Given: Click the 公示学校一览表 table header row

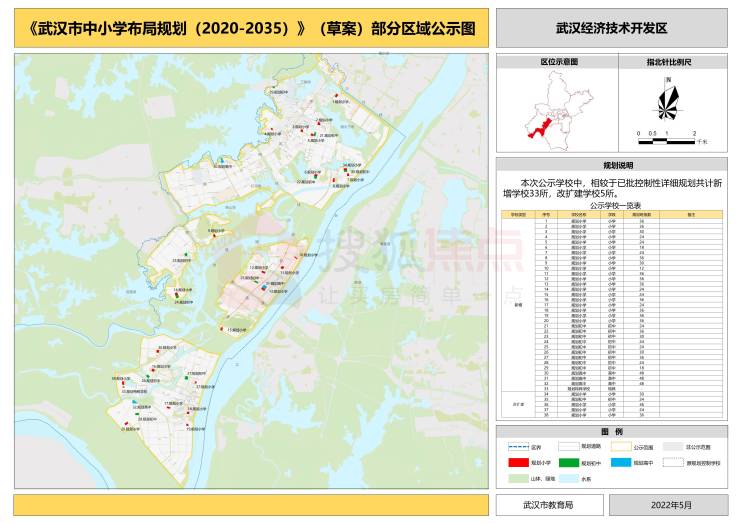Looking at the screenshot, I should click(x=612, y=215).
